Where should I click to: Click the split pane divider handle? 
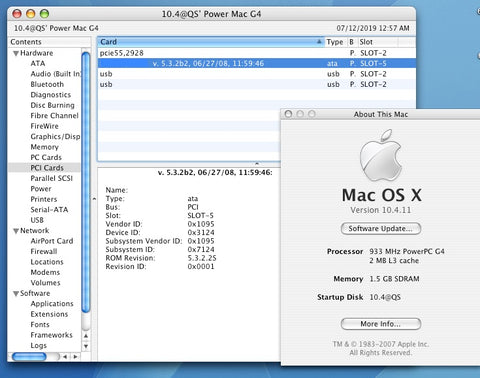[257, 164]
